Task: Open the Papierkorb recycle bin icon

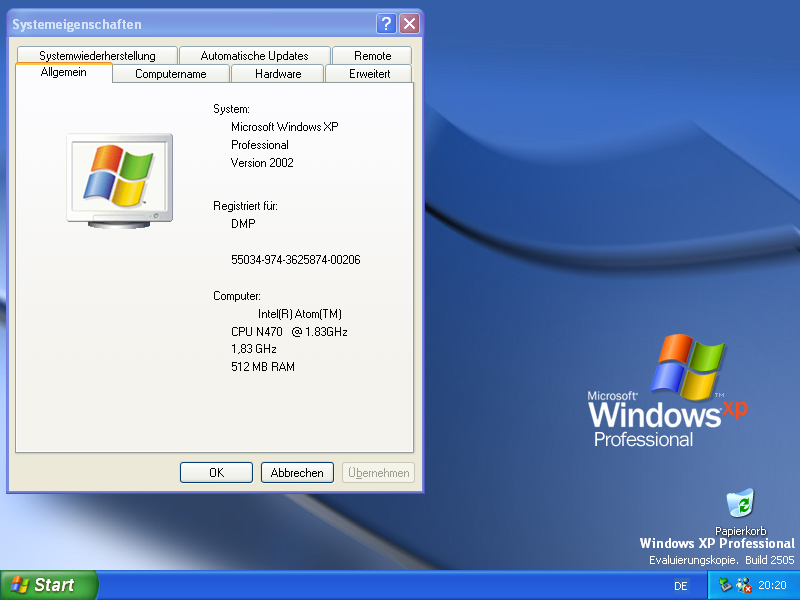Action: [x=740, y=511]
